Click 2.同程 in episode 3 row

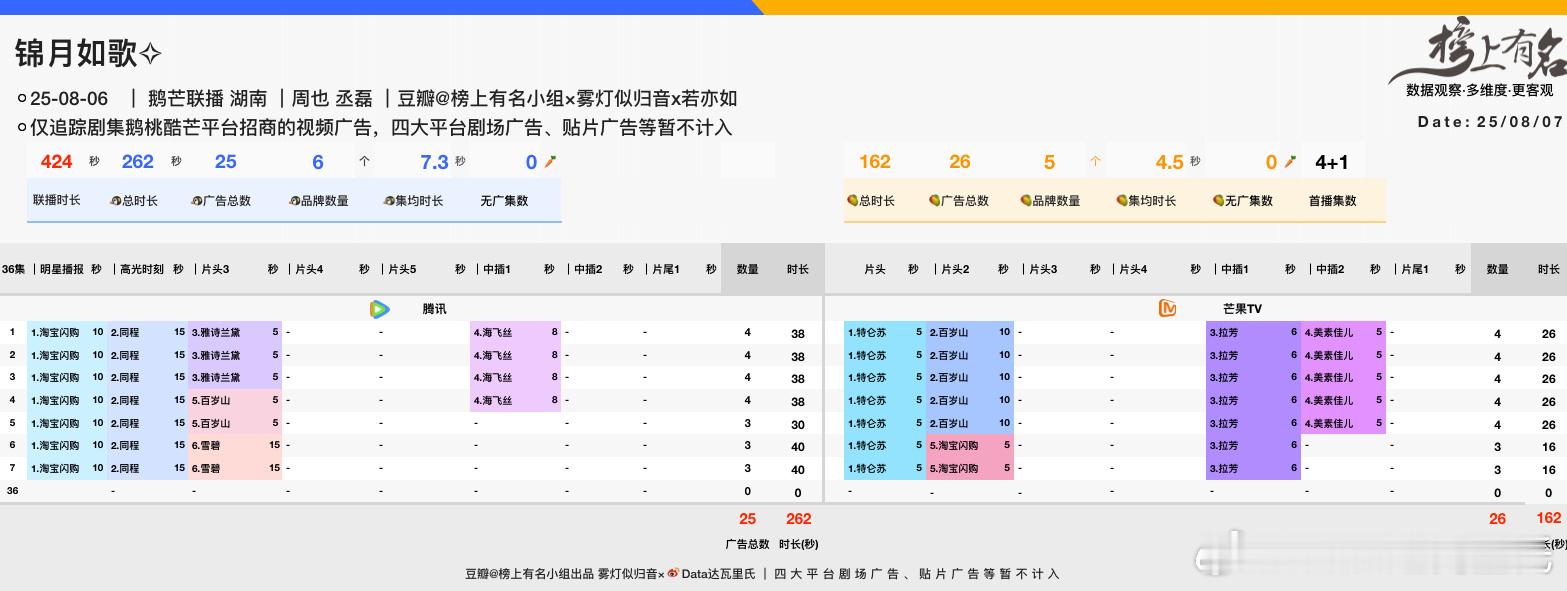[x=125, y=378]
